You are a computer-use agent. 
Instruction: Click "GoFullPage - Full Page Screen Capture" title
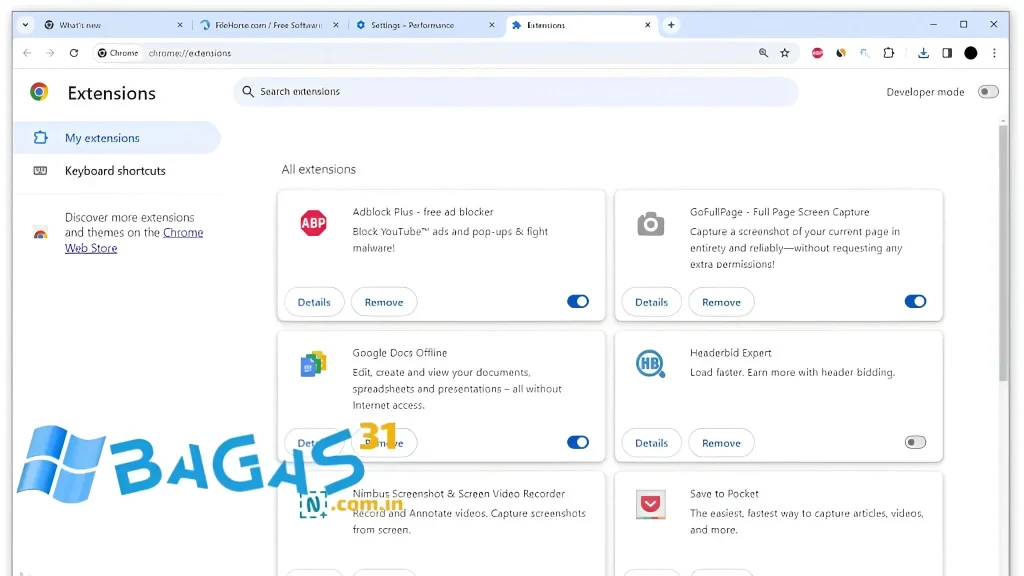pyautogui.click(x=780, y=212)
